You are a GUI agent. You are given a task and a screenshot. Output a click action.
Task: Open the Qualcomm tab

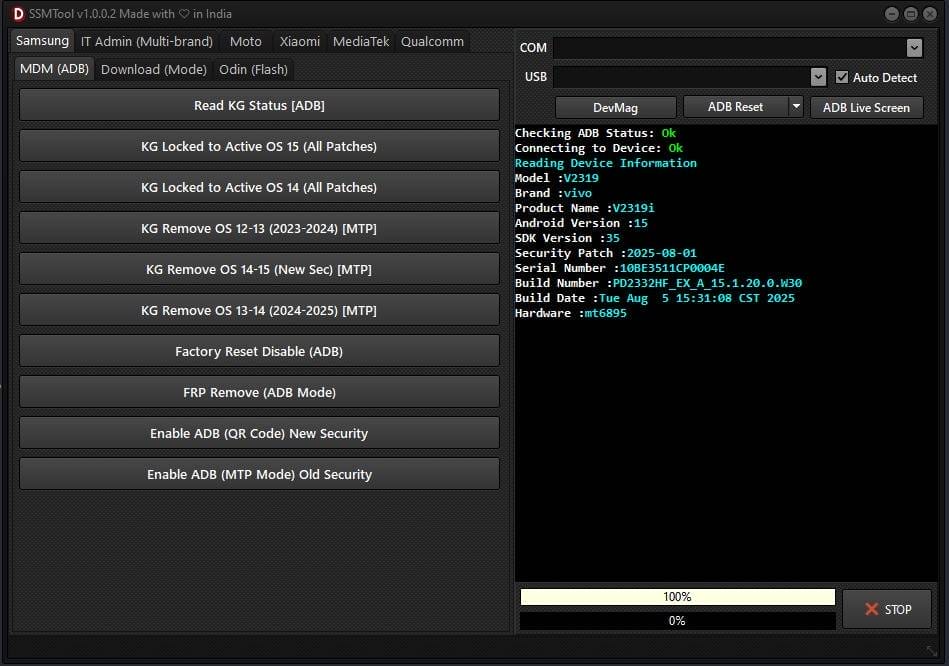tap(432, 42)
